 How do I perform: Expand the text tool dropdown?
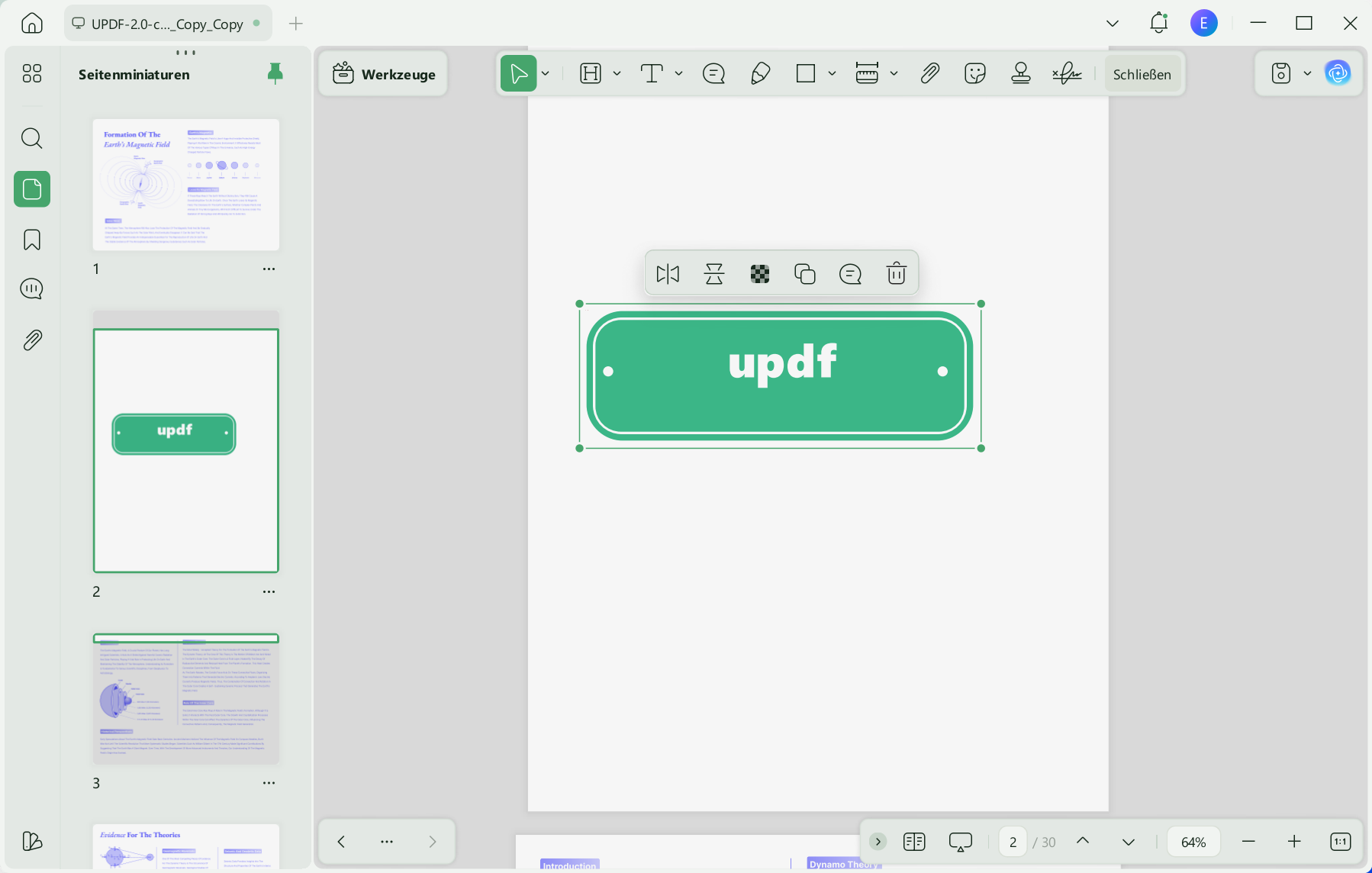678,74
